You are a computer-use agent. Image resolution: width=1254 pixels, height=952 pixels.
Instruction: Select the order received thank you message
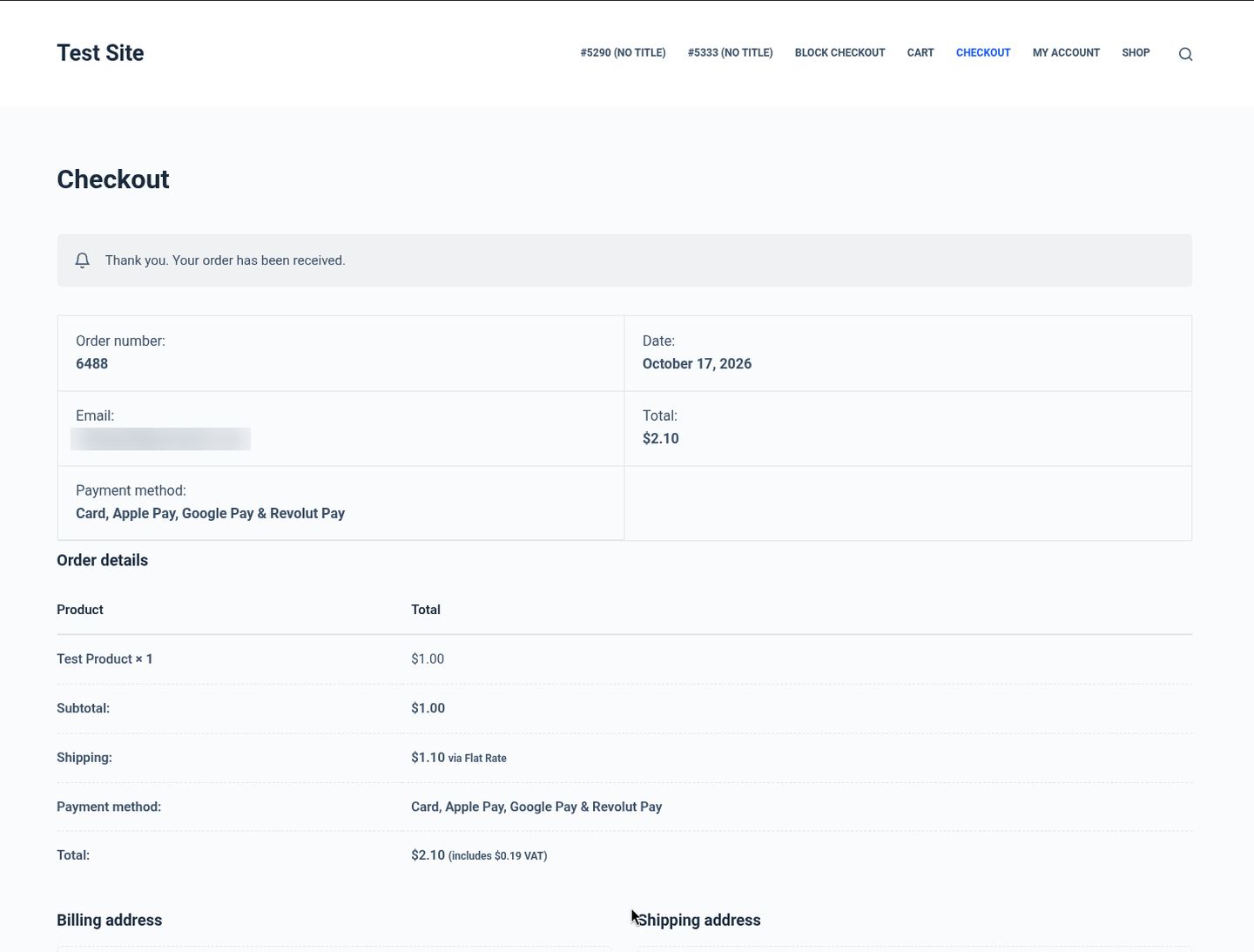click(x=225, y=260)
